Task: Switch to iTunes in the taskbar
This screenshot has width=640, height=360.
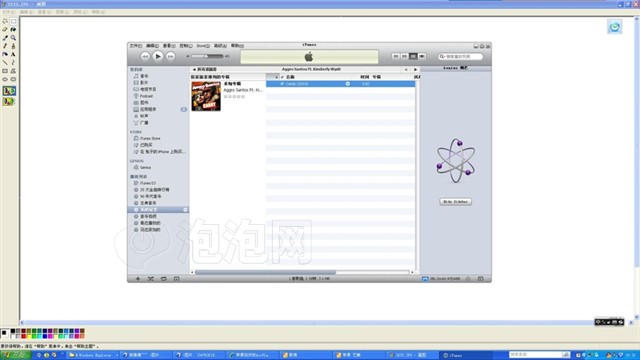Action: [465, 355]
